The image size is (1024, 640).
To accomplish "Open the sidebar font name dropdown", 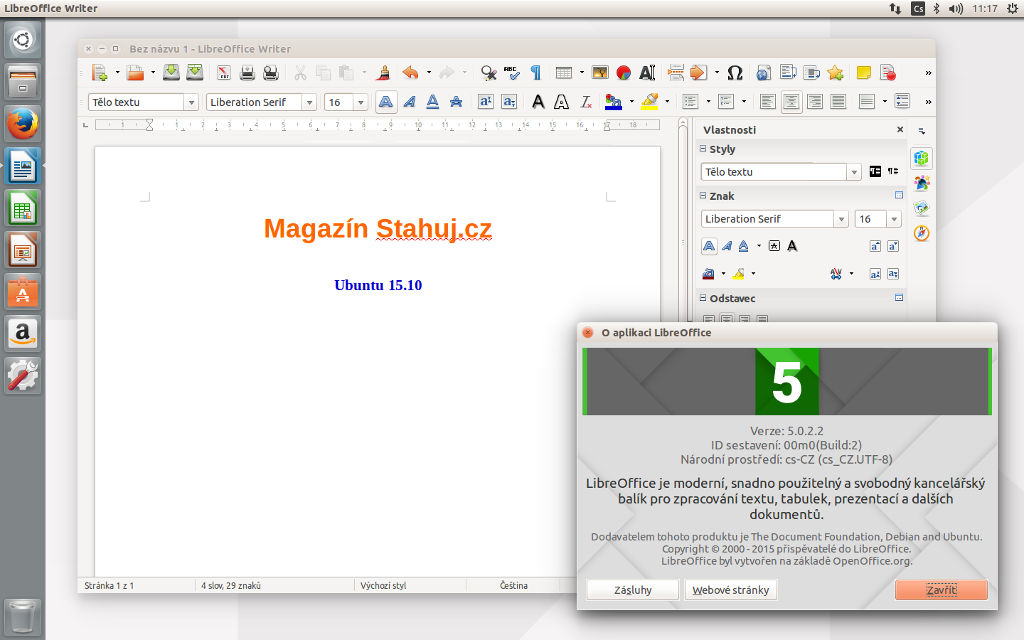I will pos(841,219).
